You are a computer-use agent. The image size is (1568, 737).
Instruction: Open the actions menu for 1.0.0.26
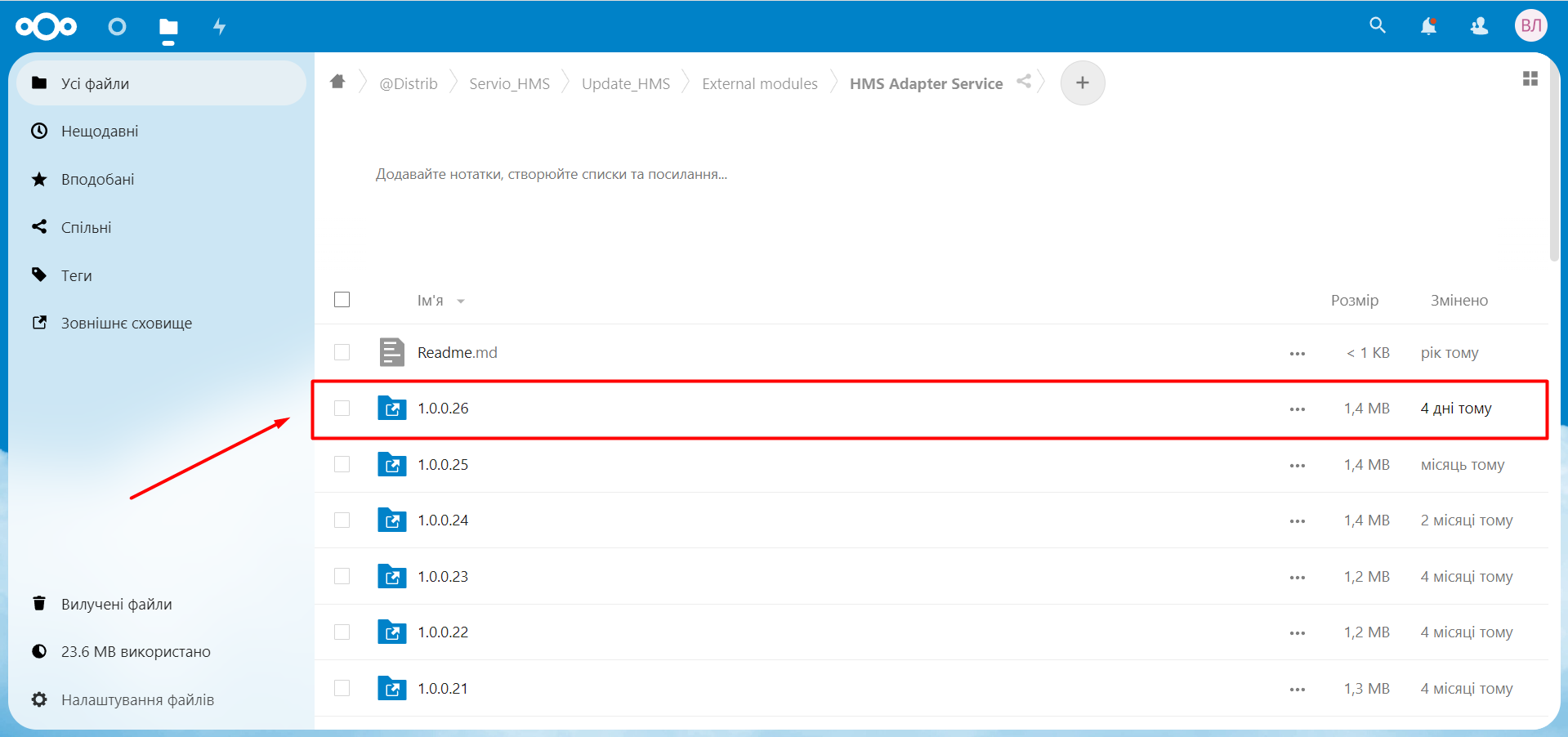(1297, 409)
